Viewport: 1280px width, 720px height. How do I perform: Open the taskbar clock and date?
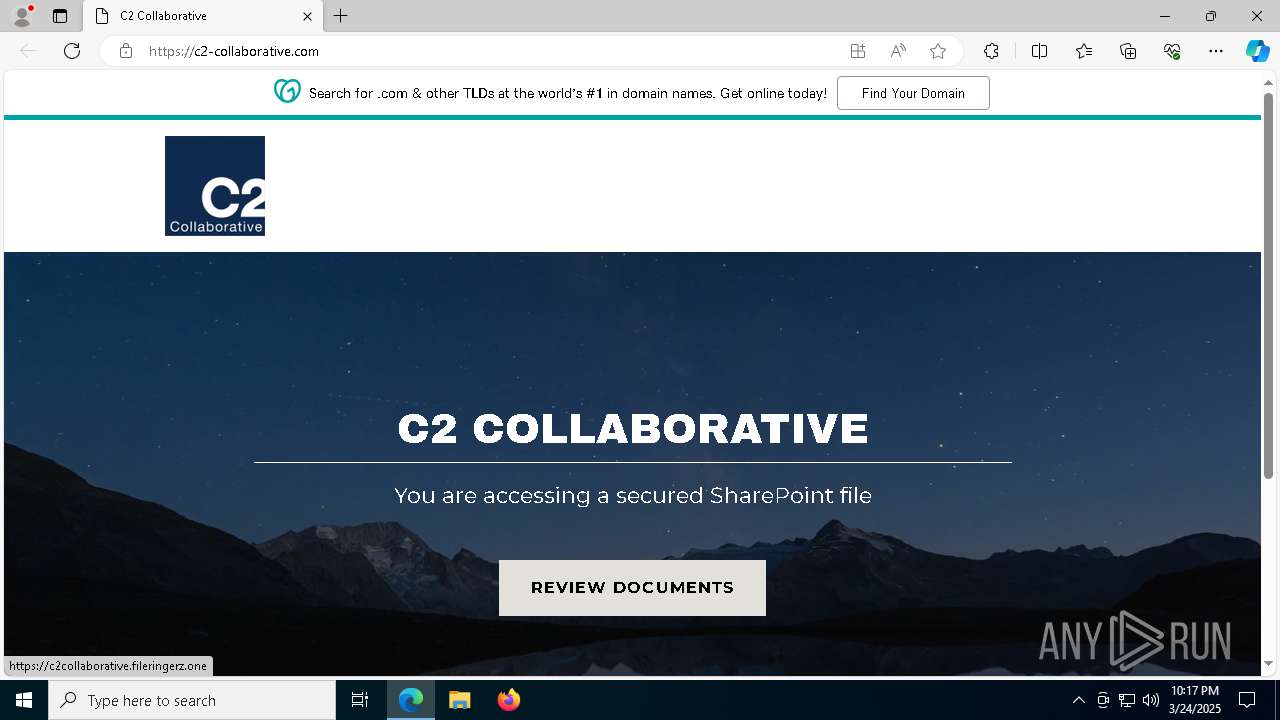pyautogui.click(x=1194, y=700)
